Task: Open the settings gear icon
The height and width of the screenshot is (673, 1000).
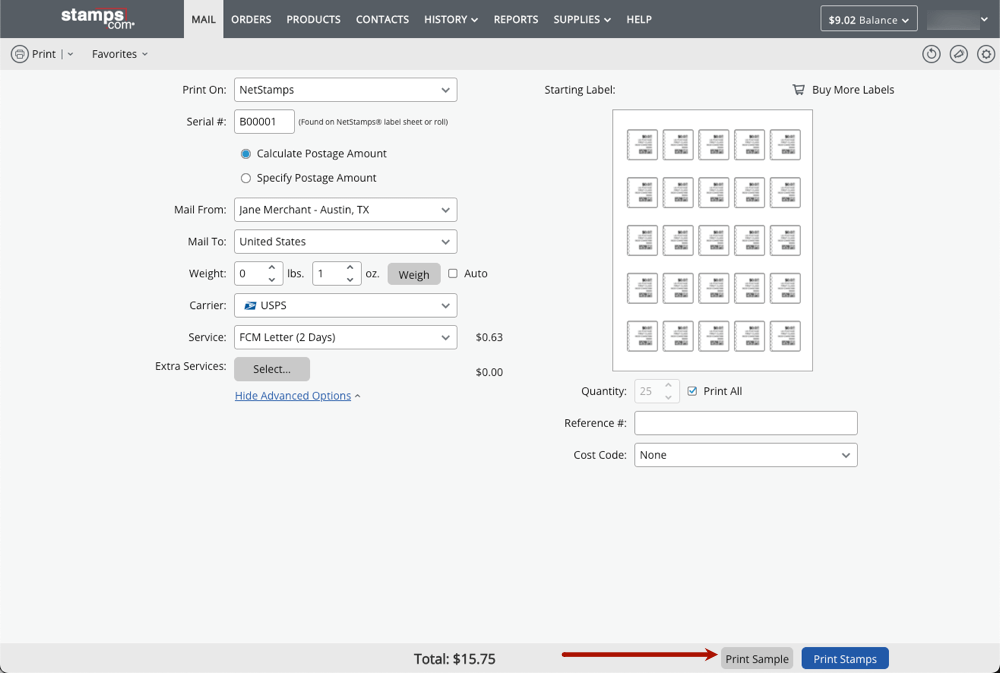Action: 986,54
